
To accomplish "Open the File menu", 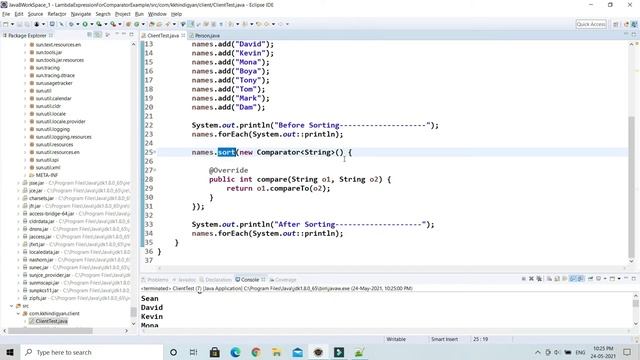I will click(x=6, y=14).
